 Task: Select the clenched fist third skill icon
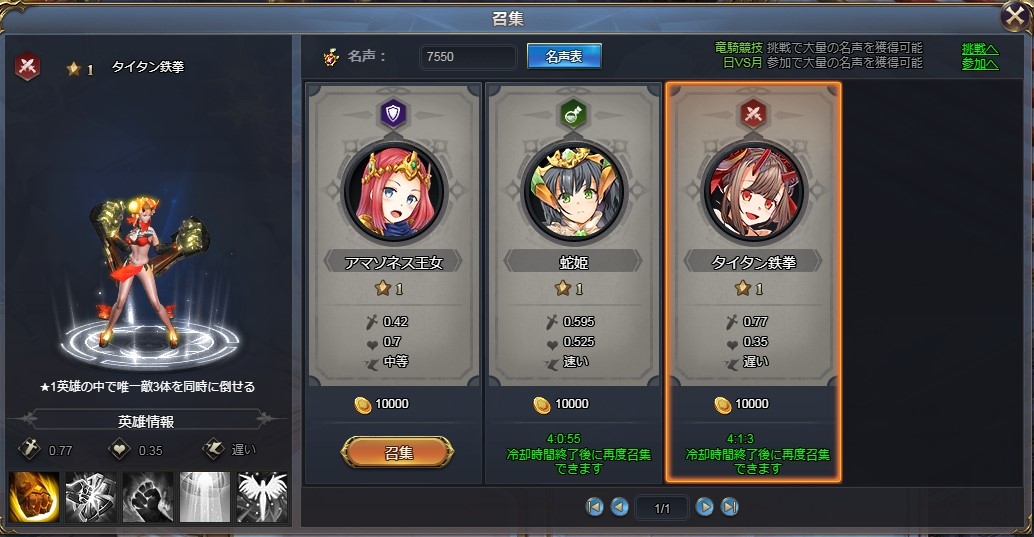(x=148, y=497)
